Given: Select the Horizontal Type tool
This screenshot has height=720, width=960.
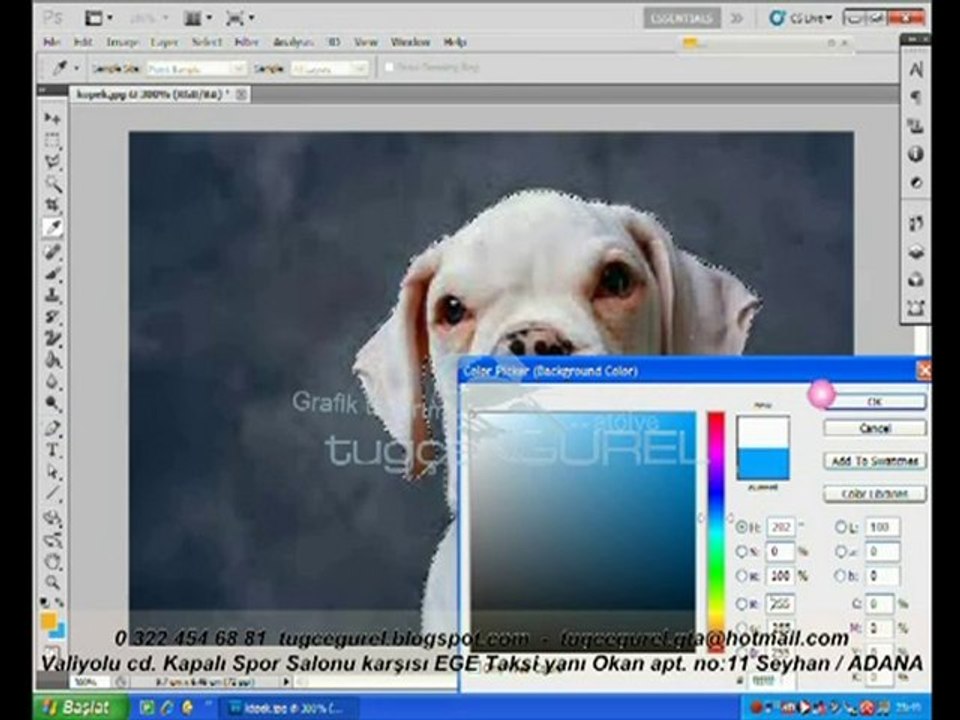Looking at the screenshot, I should click(53, 451).
